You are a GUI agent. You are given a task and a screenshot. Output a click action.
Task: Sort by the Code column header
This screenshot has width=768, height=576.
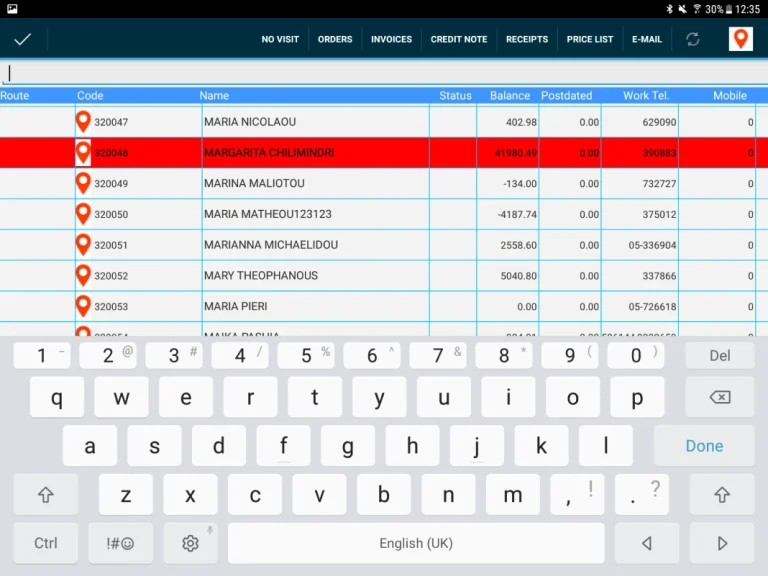(x=90, y=96)
